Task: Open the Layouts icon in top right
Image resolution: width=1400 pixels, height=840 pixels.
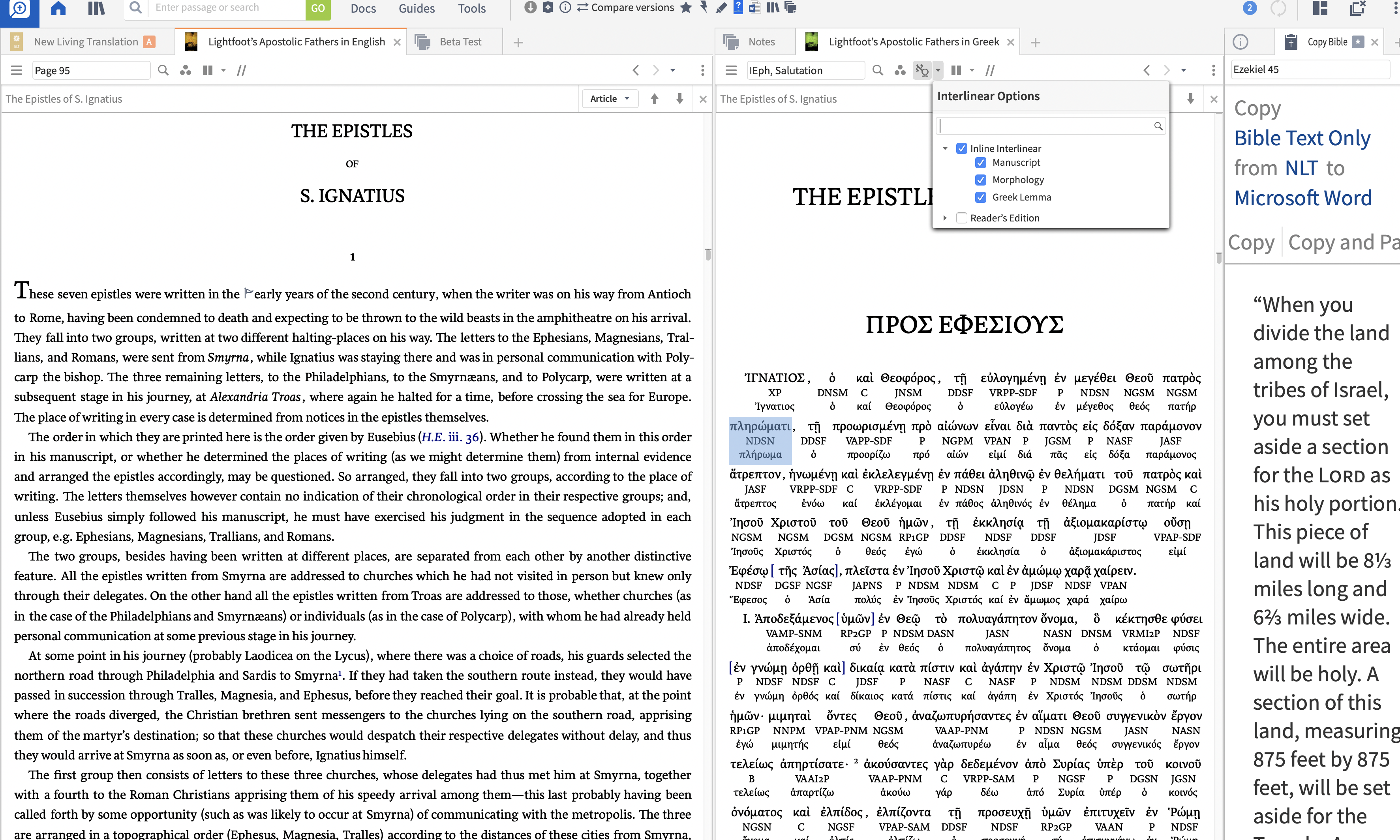Action: 1320,8
